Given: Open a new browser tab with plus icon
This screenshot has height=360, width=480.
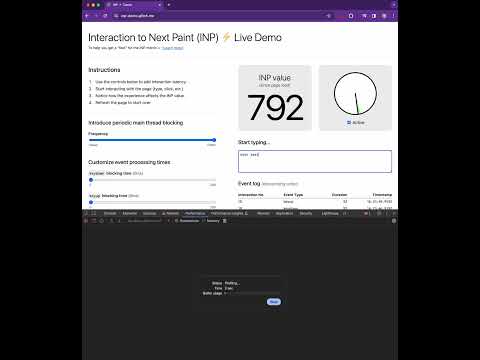Looking at the screenshot, I should [169, 5].
